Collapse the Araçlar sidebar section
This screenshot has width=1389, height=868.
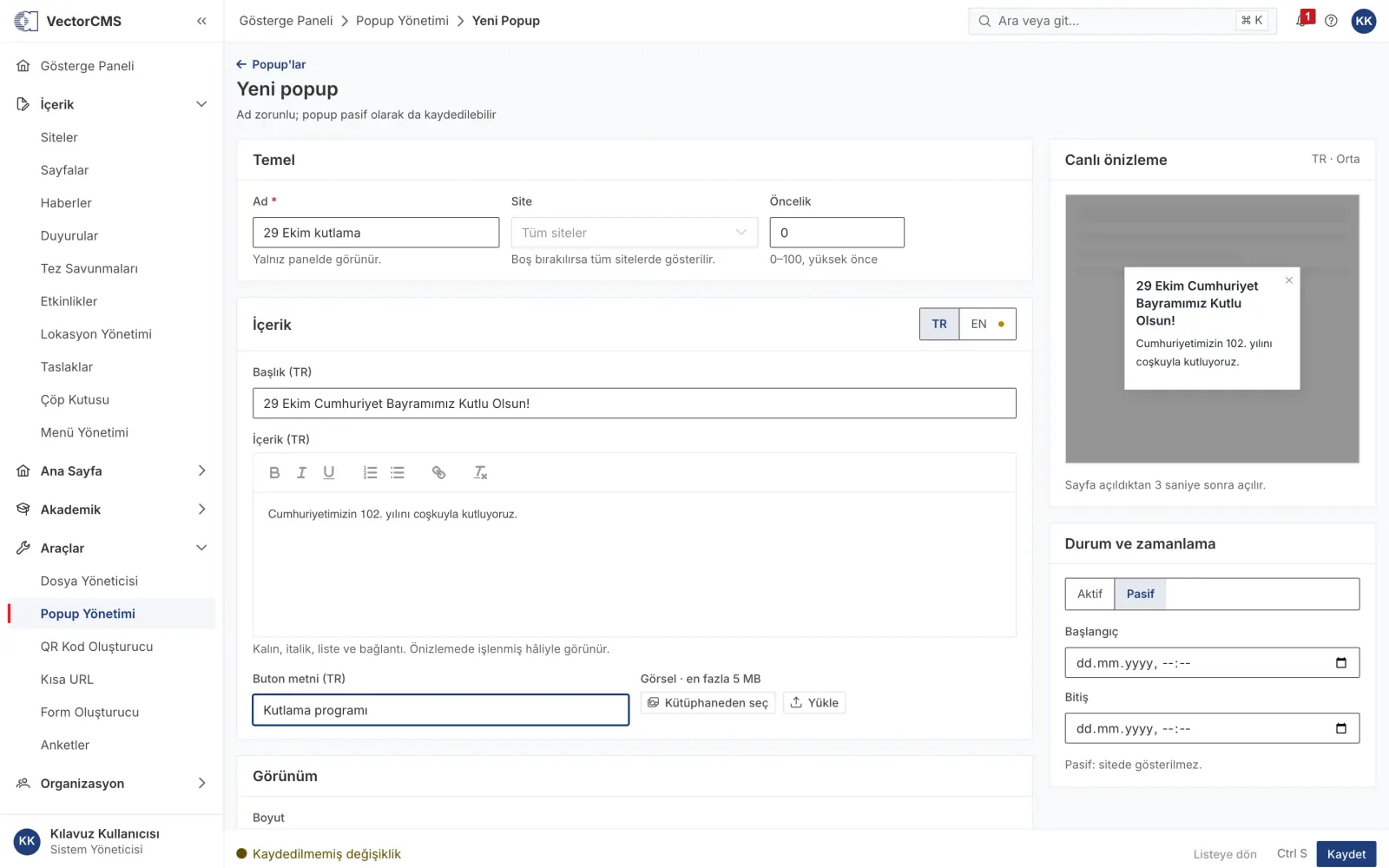click(x=111, y=548)
